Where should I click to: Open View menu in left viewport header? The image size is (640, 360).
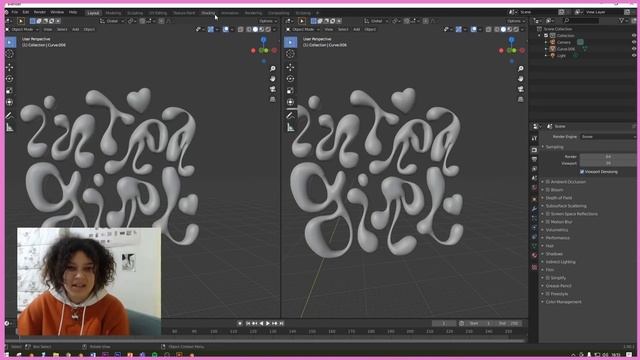(48, 29)
